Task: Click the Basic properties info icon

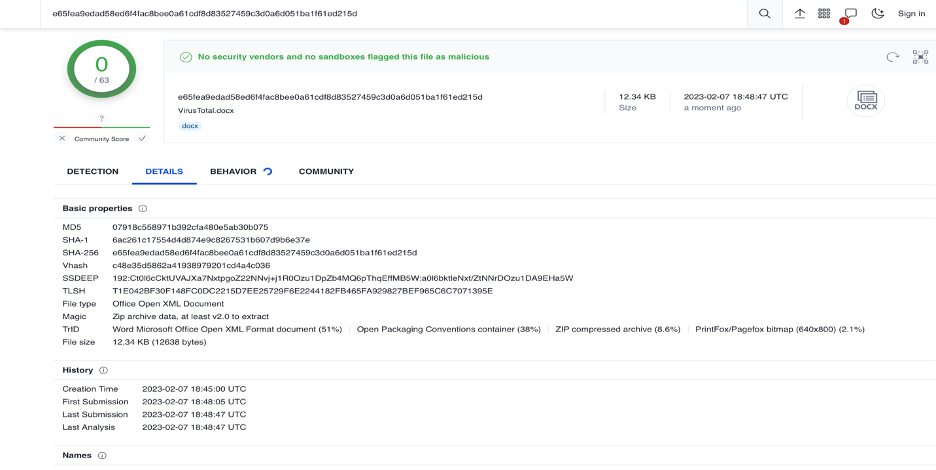Action: click(143, 208)
